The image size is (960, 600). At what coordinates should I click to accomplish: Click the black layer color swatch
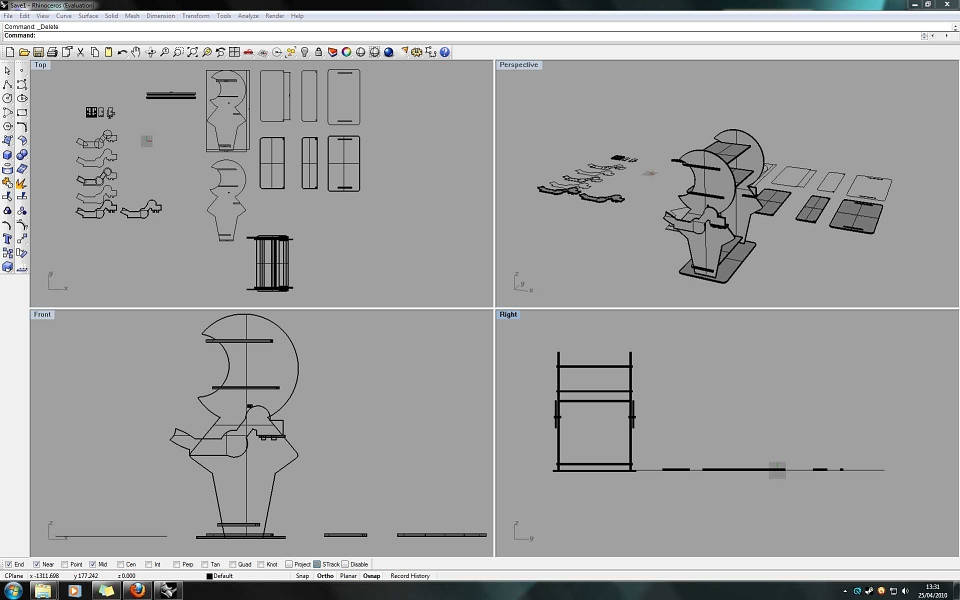tap(209, 576)
